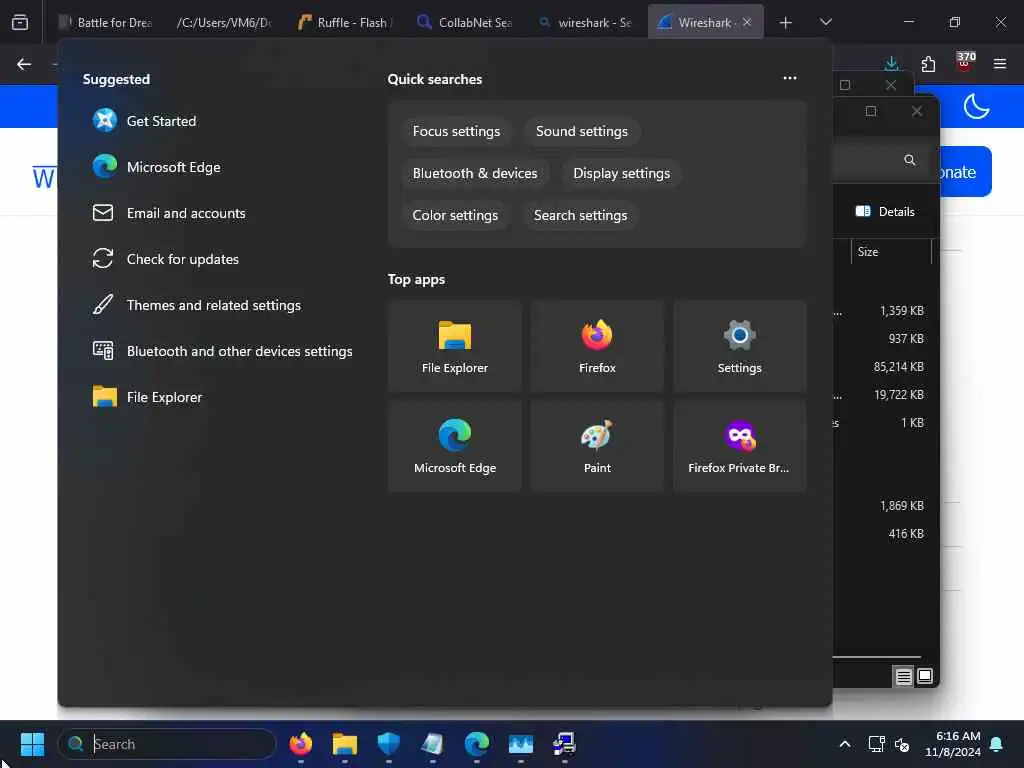The height and width of the screenshot is (768, 1024).
Task: Switch File Explorer to details view icon
Action: [x=903, y=677]
